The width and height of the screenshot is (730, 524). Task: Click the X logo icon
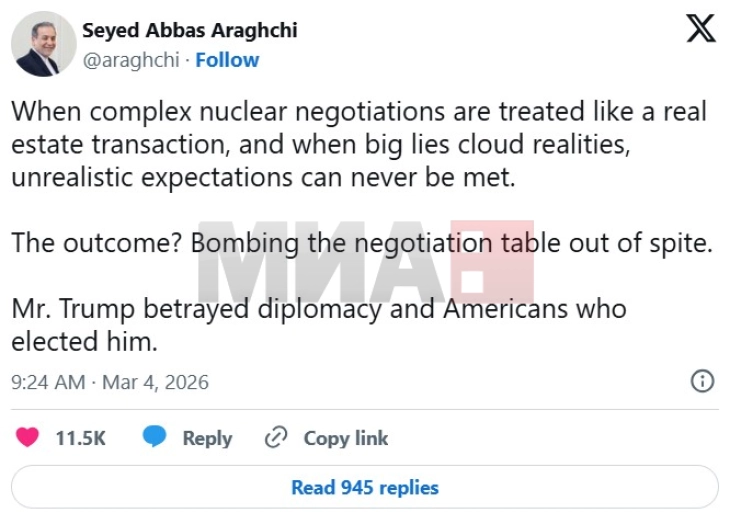701,30
